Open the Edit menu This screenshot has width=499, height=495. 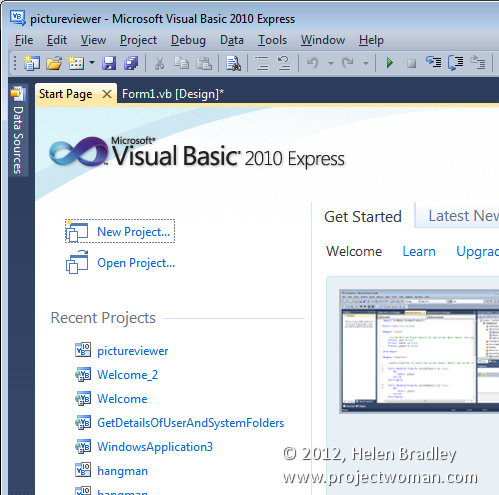(x=57, y=40)
